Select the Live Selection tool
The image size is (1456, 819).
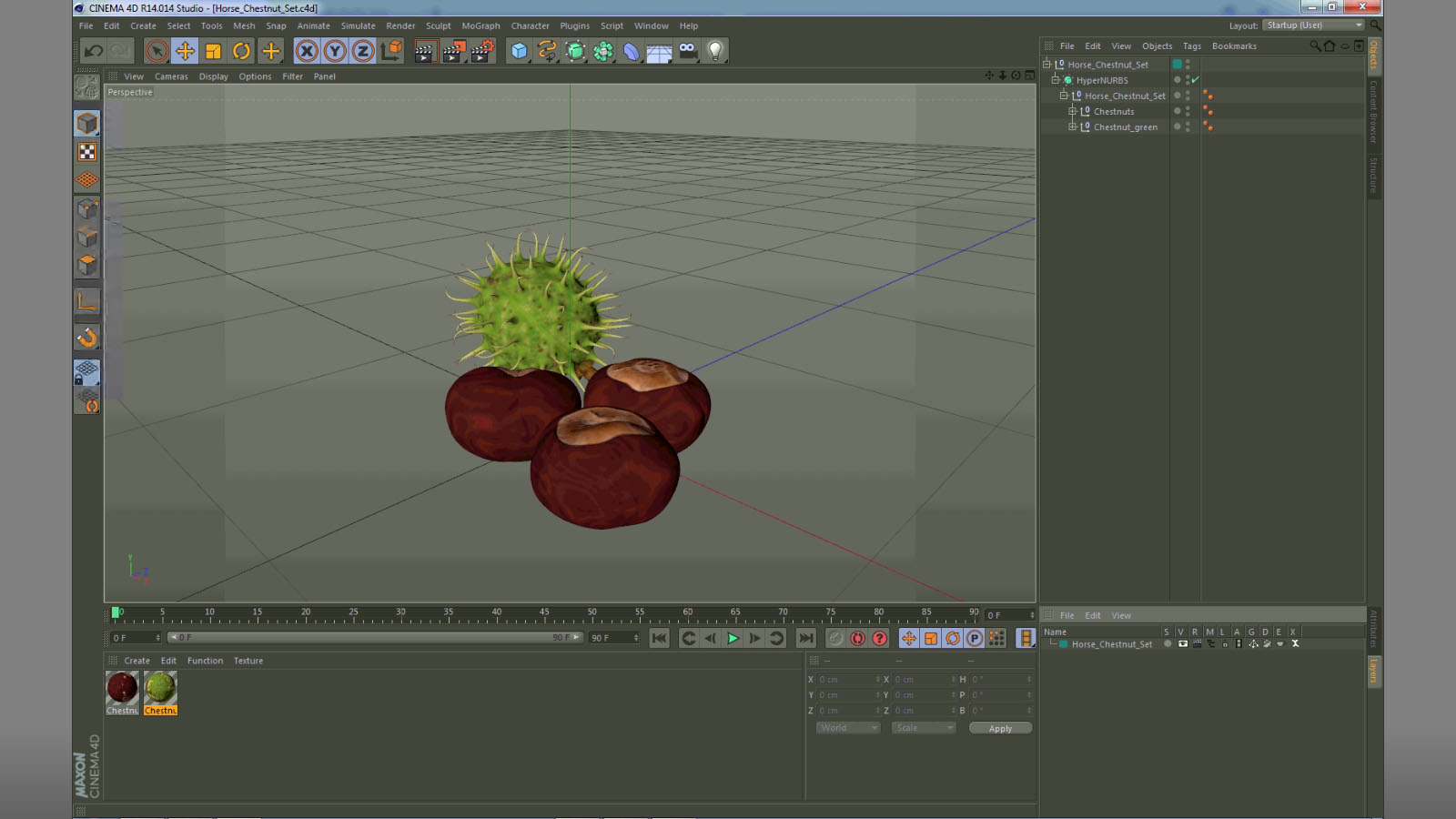157,51
